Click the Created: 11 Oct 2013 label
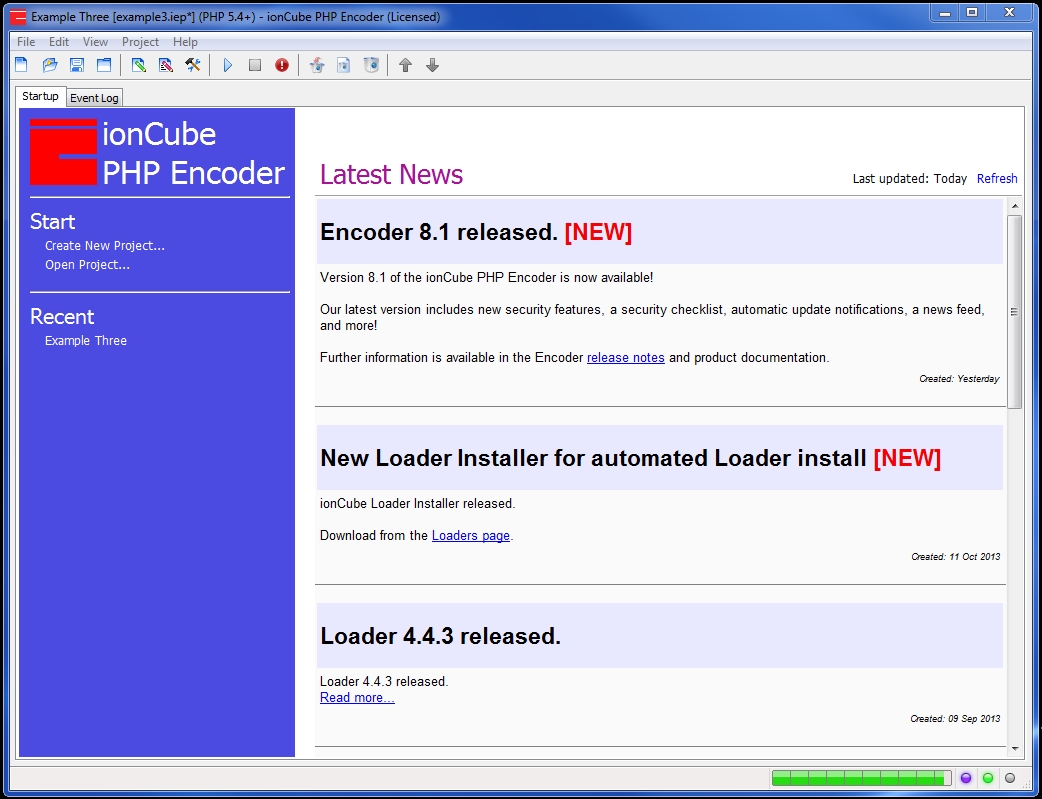Screen dimensions: 1042x799 (956, 557)
